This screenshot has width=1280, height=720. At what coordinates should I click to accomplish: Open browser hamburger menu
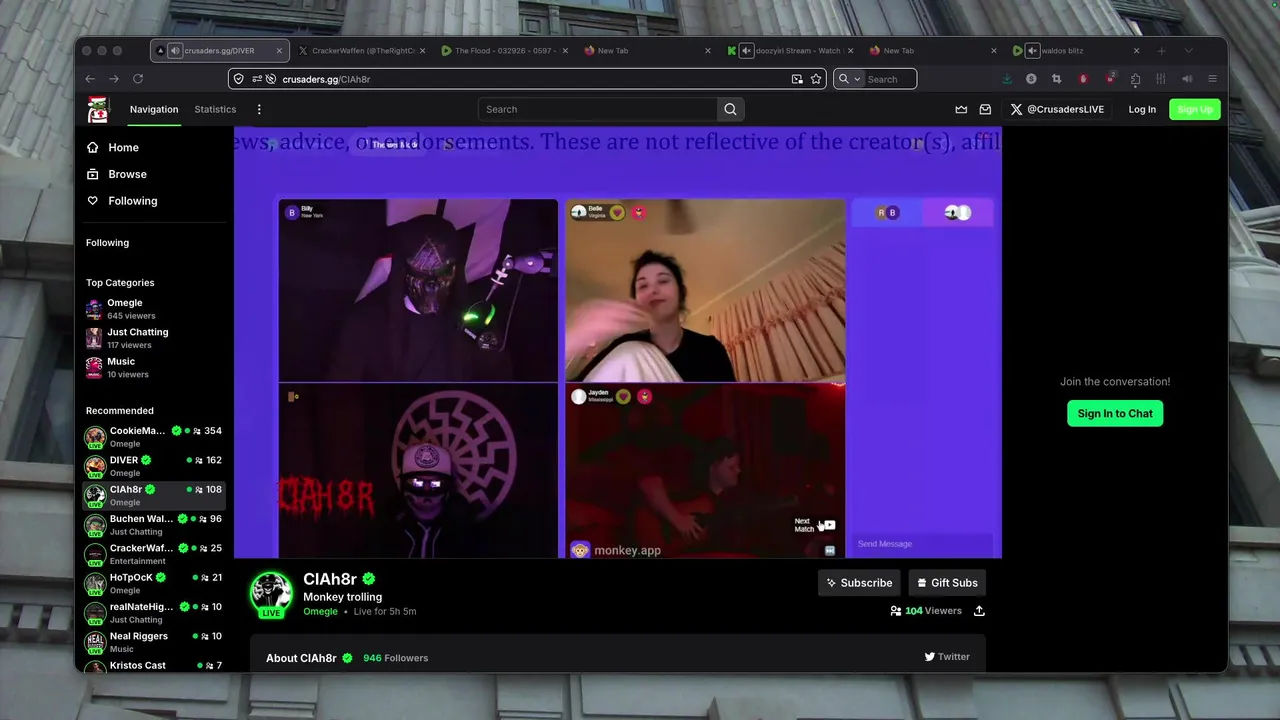[x=1212, y=79]
